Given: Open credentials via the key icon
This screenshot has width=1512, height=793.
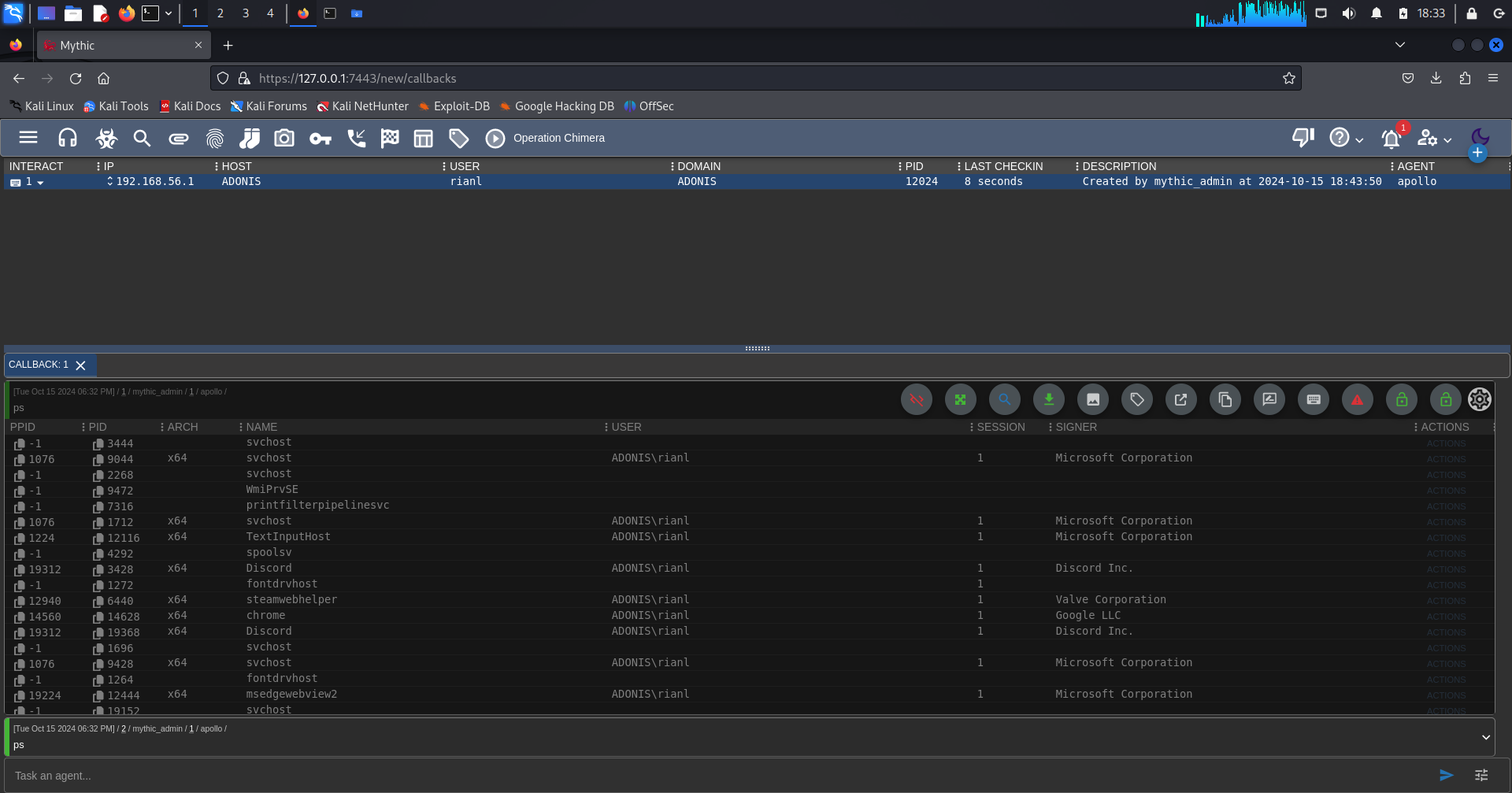Looking at the screenshot, I should 320,139.
